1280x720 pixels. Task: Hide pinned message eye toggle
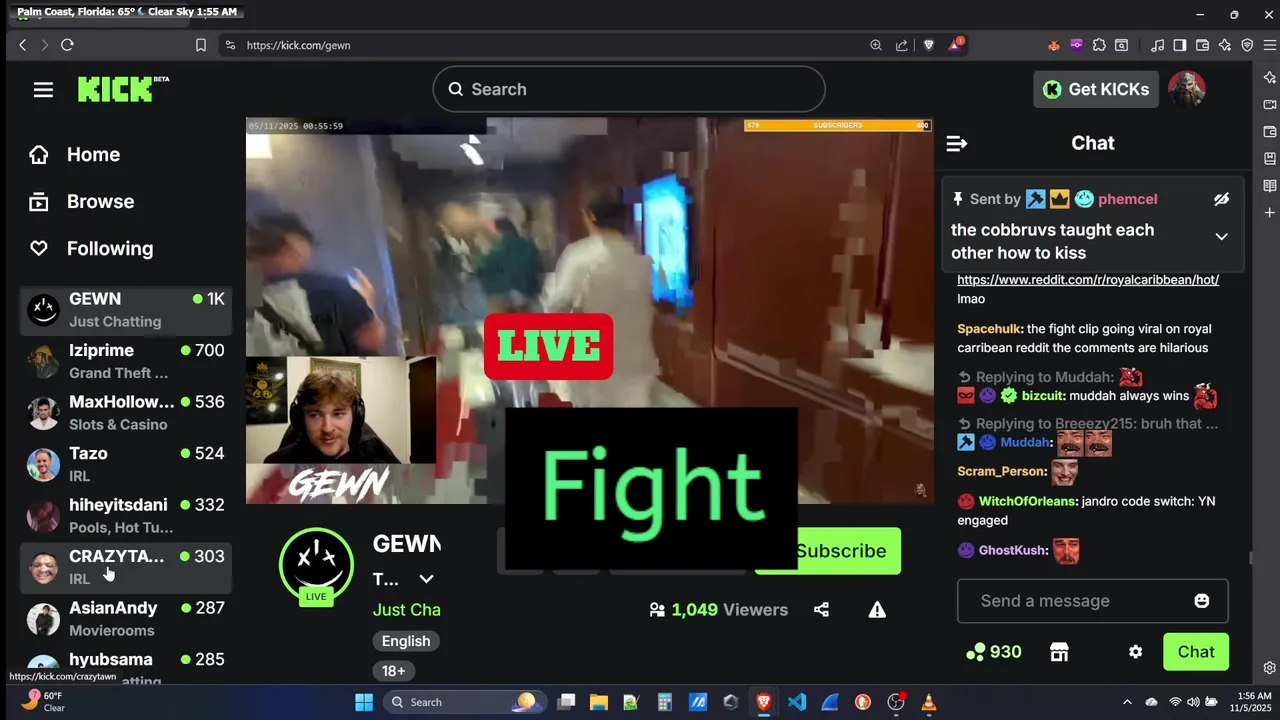1221,199
